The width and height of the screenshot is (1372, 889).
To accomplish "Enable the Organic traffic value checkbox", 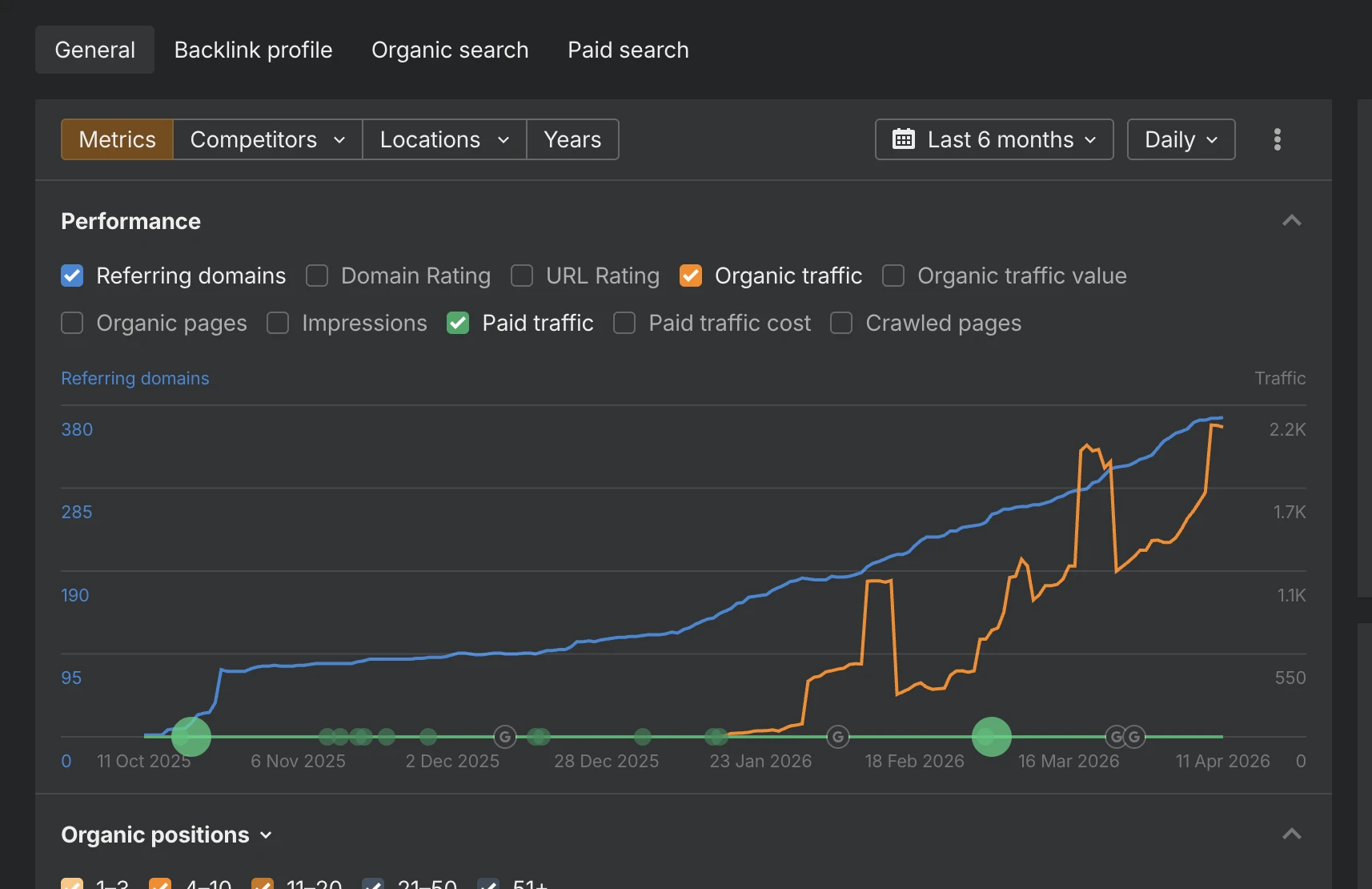I will tap(893, 276).
